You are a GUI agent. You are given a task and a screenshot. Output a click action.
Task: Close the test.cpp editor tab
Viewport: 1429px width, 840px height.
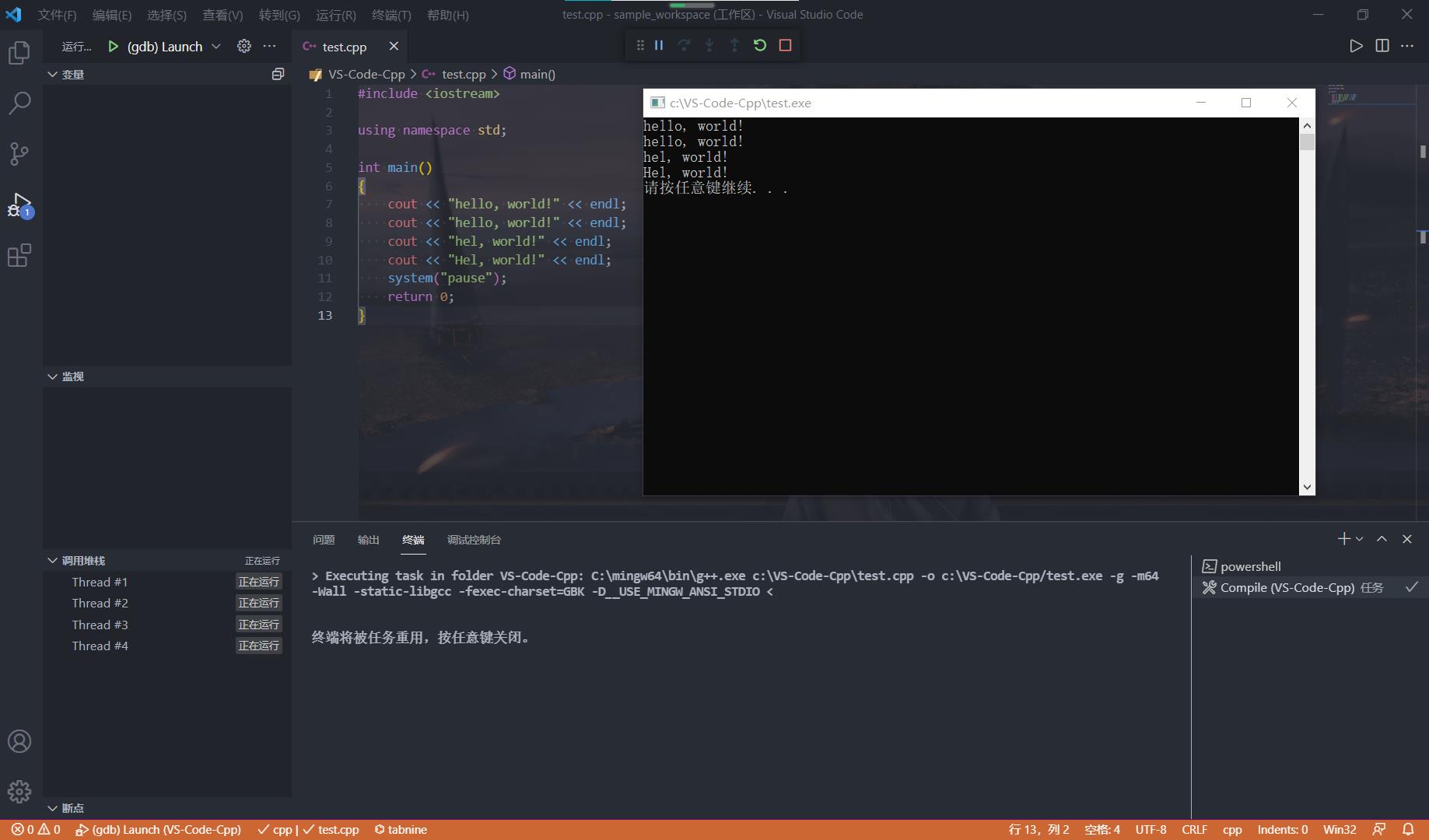point(394,46)
